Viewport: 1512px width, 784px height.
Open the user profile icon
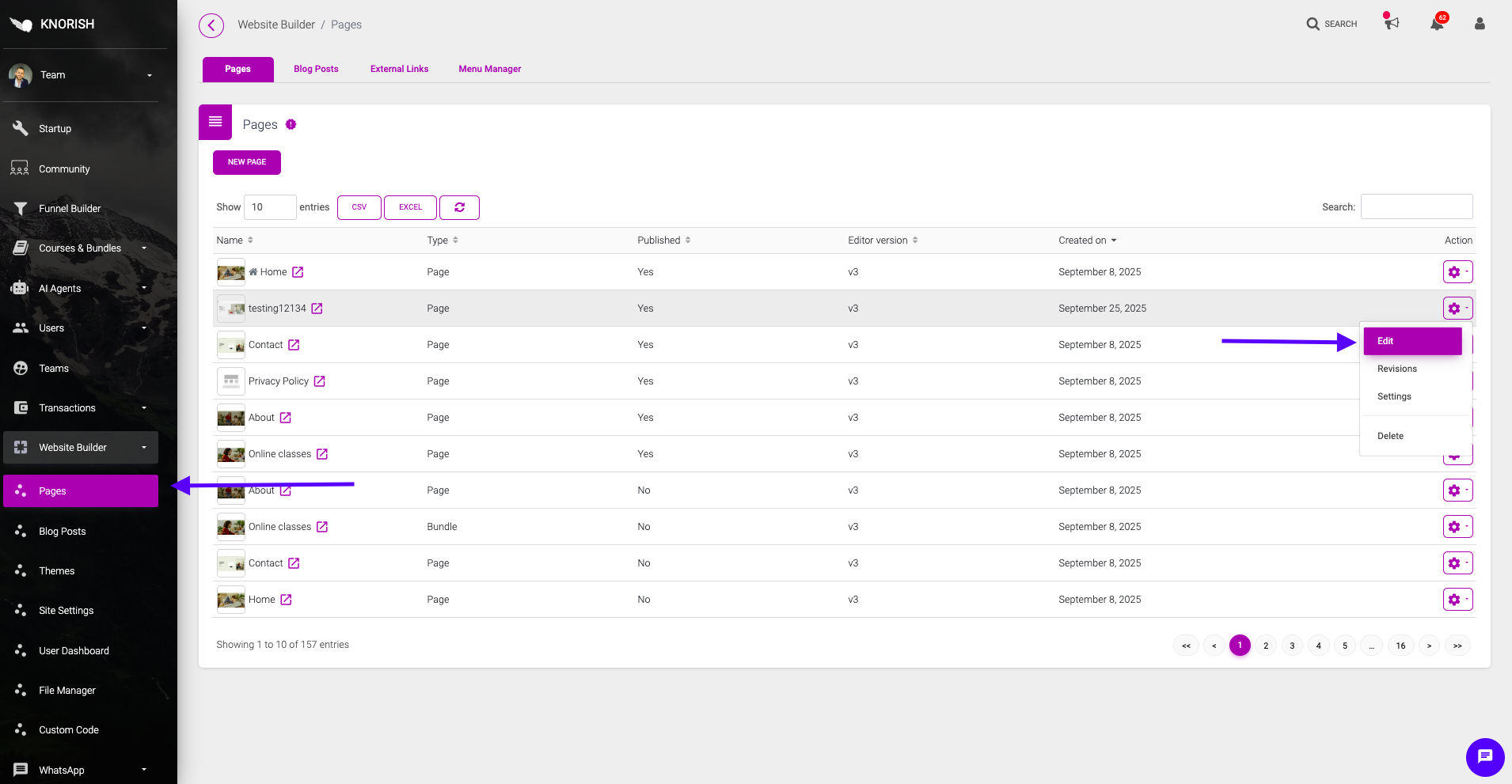click(x=1479, y=24)
